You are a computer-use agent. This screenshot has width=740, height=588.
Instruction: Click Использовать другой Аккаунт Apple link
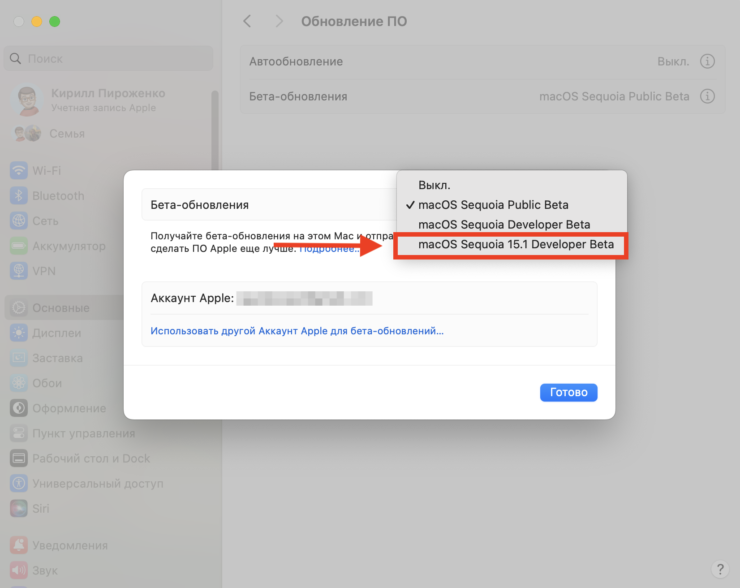[297, 331]
